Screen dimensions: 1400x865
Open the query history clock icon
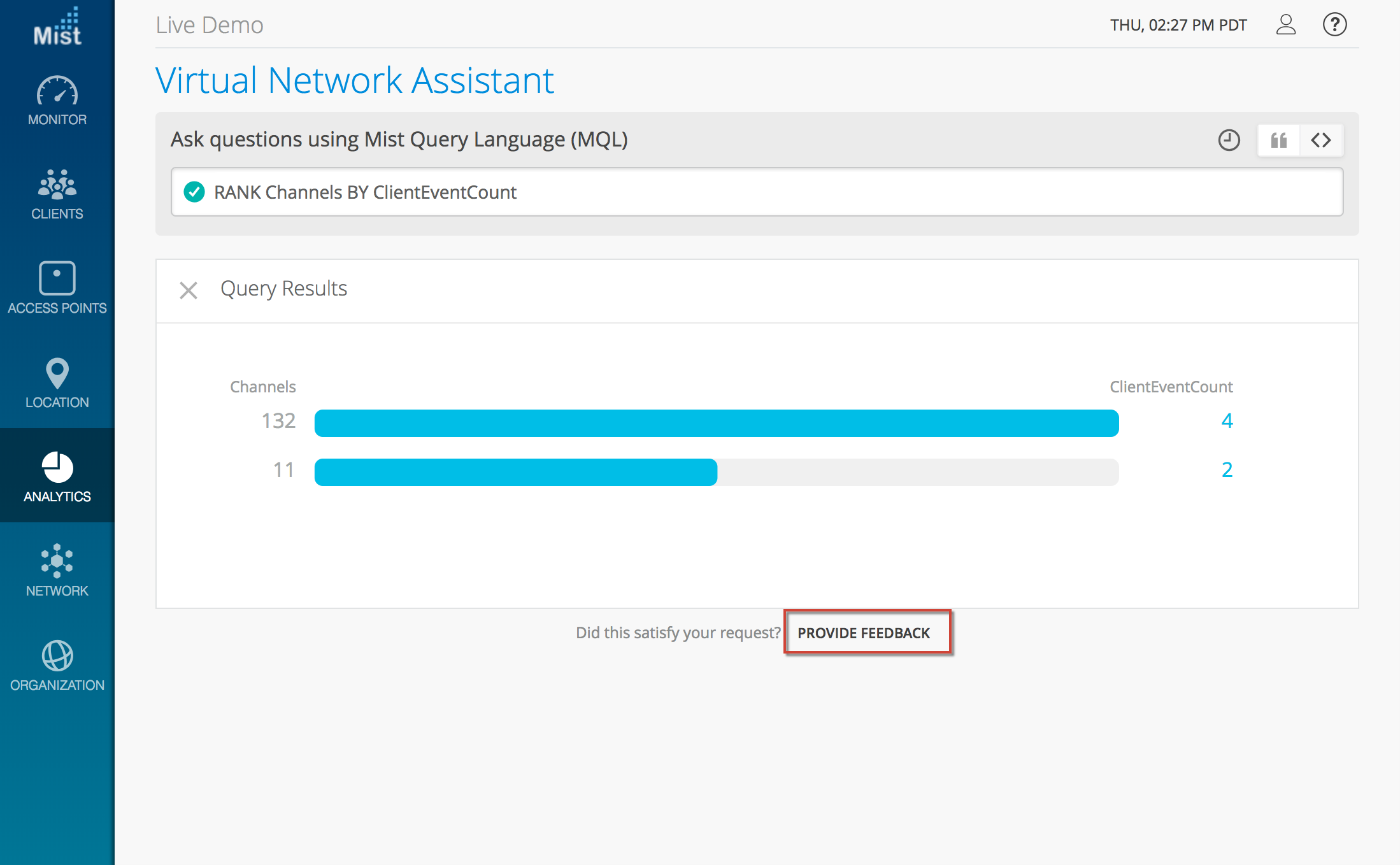[1229, 140]
